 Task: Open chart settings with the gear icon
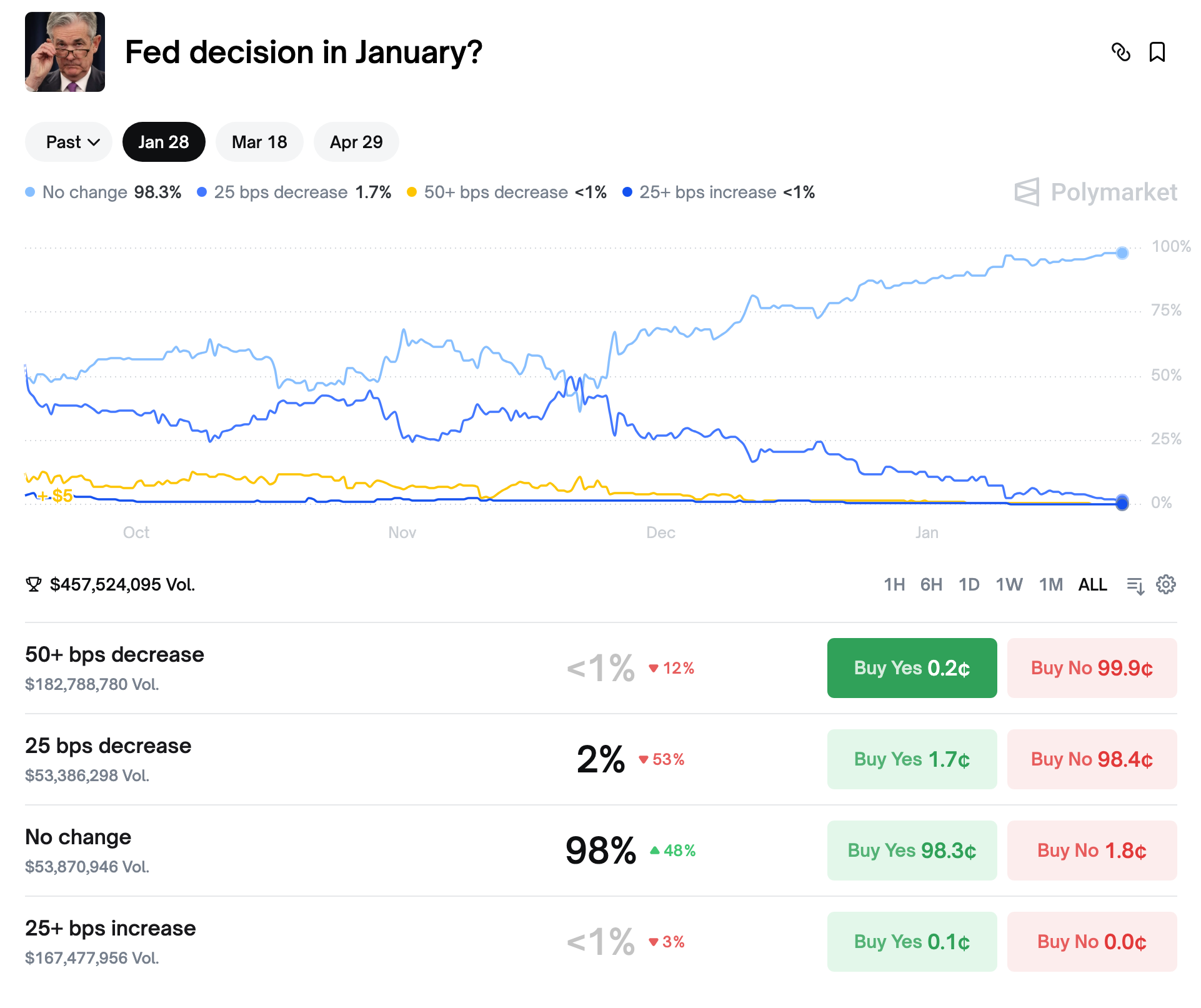pyautogui.click(x=1165, y=584)
